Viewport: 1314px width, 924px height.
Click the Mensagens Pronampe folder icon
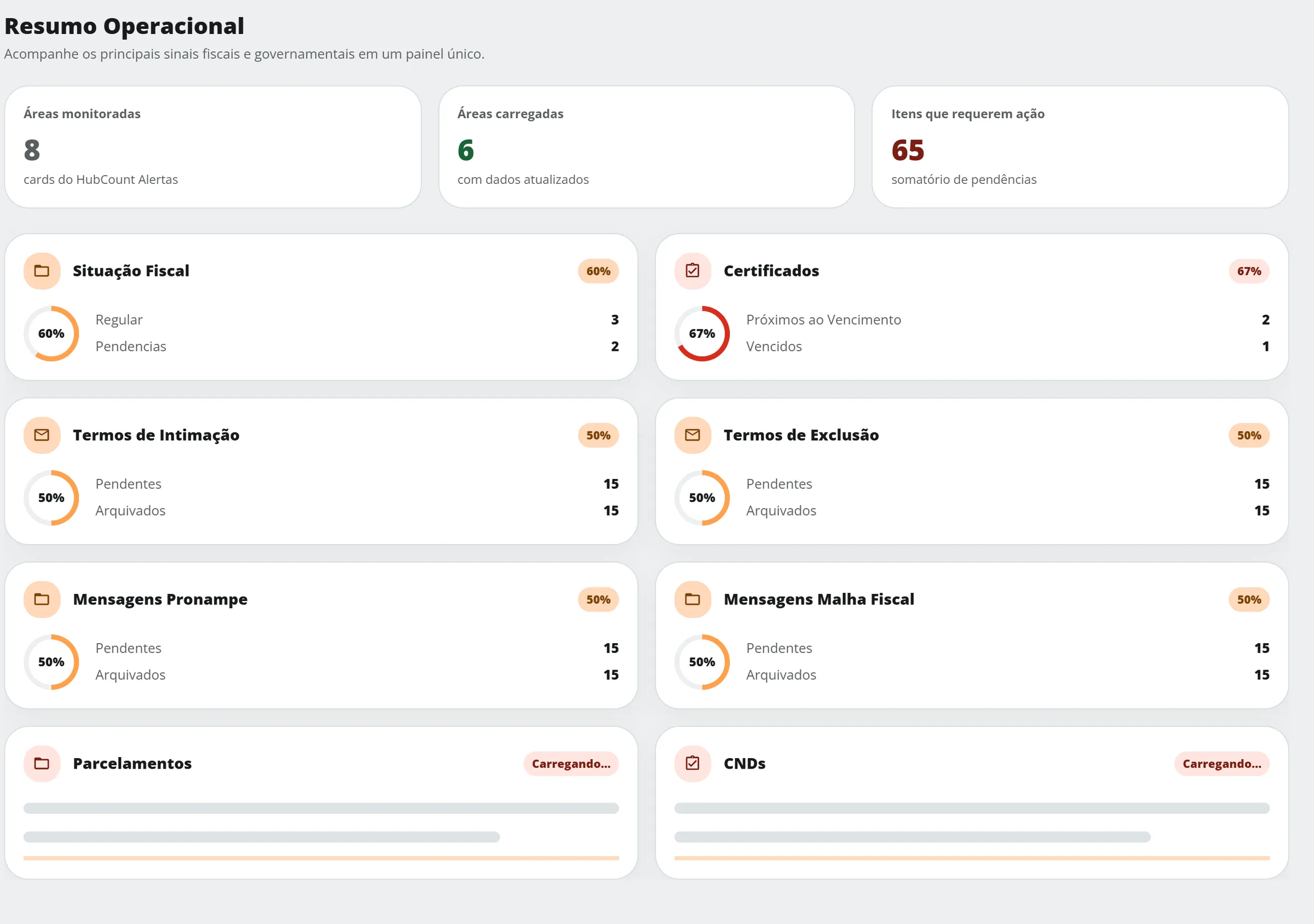click(42, 599)
